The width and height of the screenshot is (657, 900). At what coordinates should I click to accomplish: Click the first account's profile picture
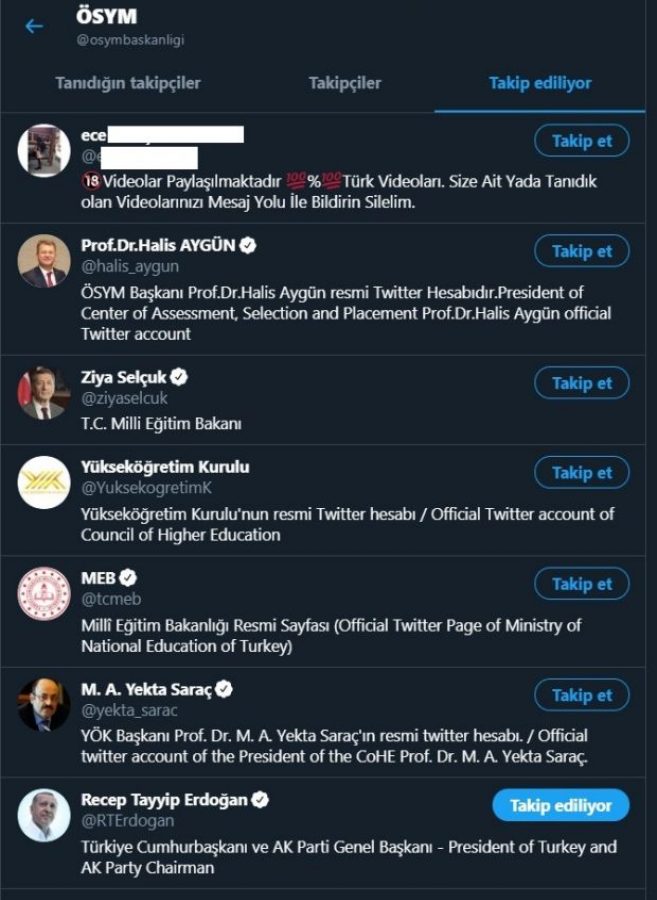[44, 151]
